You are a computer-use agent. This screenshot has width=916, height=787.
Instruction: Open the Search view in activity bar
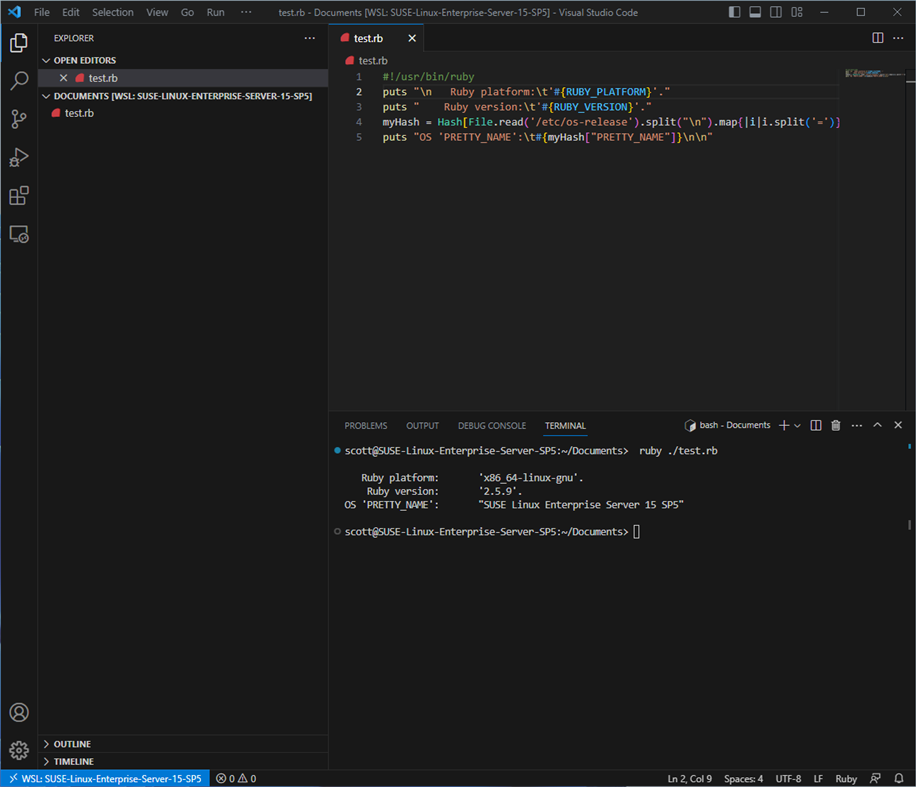pyautogui.click(x=19, y=81)
